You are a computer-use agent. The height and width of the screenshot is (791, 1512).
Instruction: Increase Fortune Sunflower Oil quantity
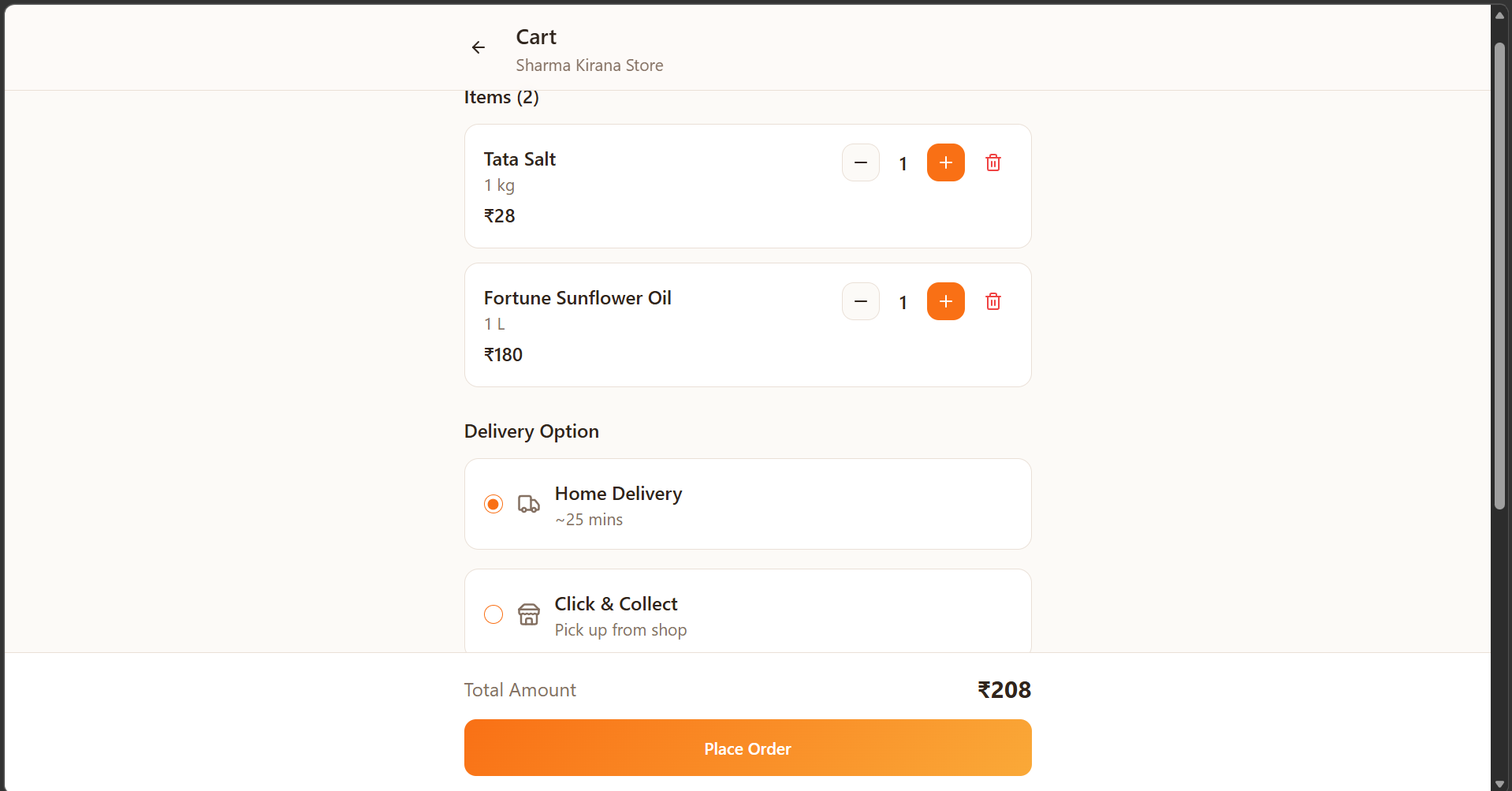pos(945,301)
